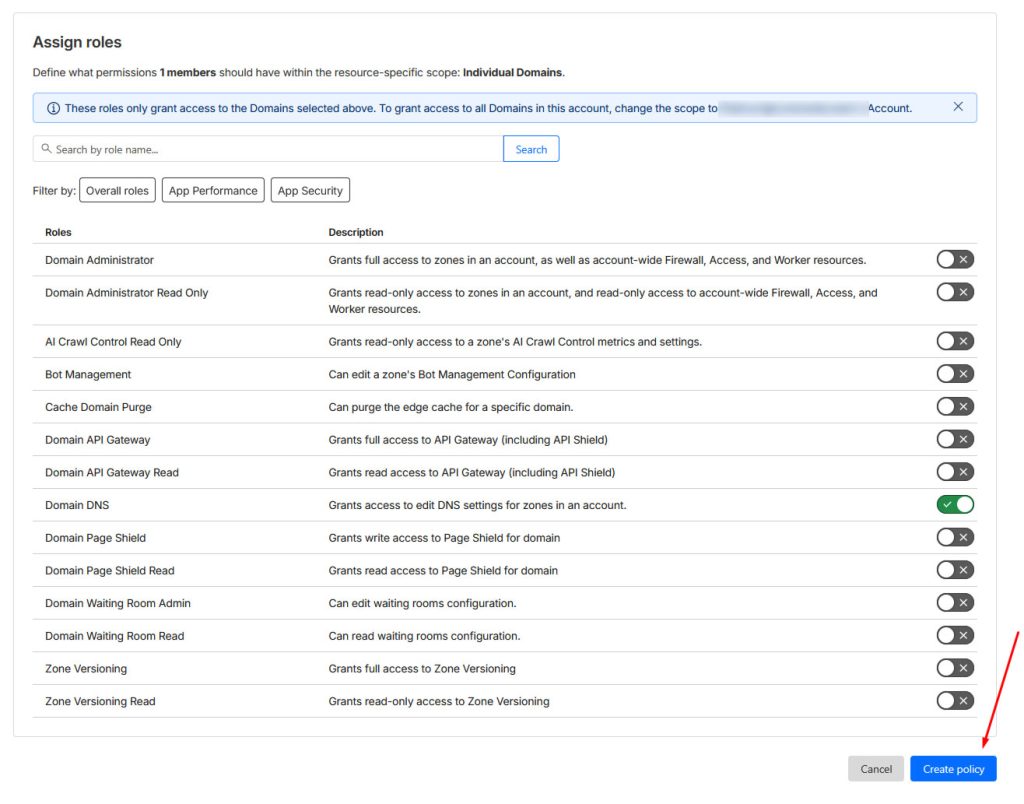Image resolution: width=1024 pixels, height=804 pixels.
Task: Filter roles by App Performance
Action: pos(213,191)
